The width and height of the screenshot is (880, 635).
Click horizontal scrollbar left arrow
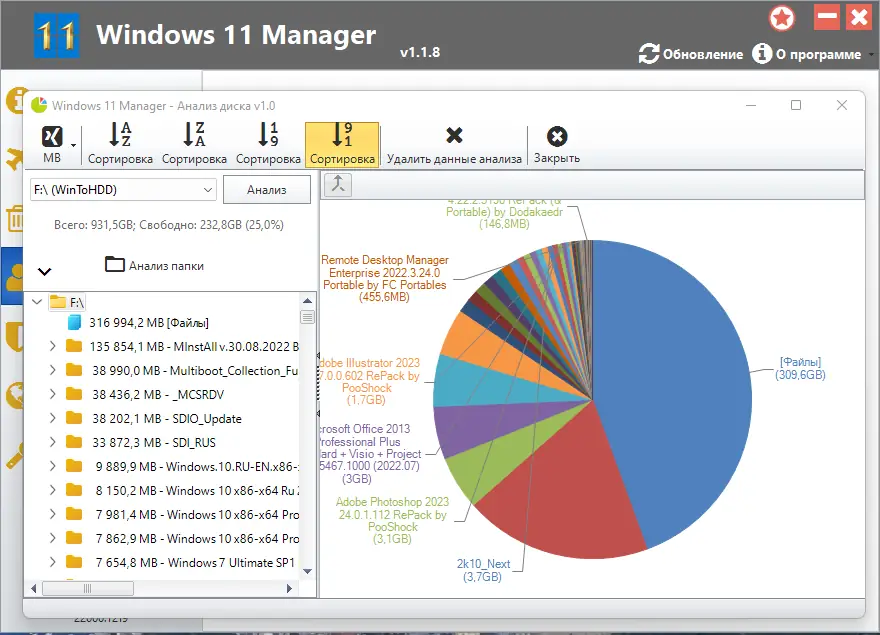pyautogui.click(x=34, y=588)
